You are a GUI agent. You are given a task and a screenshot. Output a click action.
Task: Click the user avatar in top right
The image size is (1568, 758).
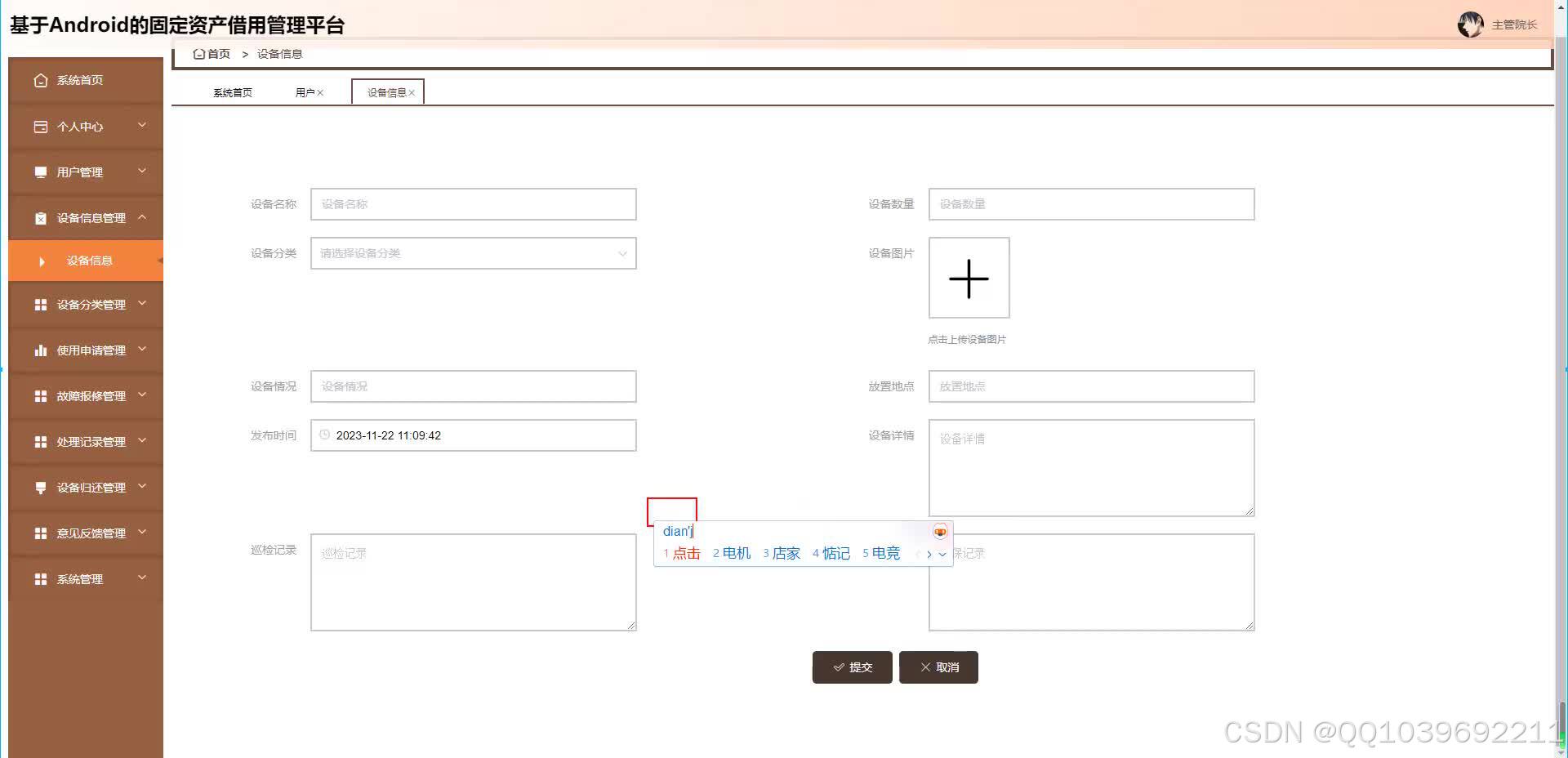(x=1470, y=25)
